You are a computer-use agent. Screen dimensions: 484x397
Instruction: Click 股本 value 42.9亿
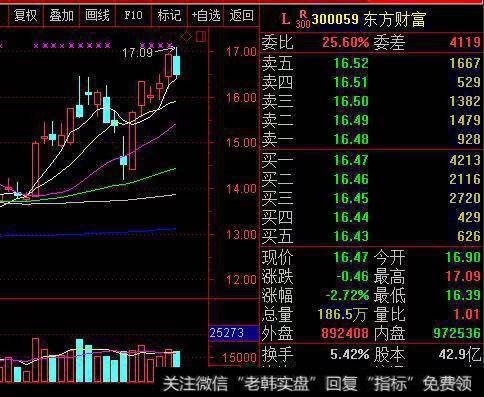460,354
